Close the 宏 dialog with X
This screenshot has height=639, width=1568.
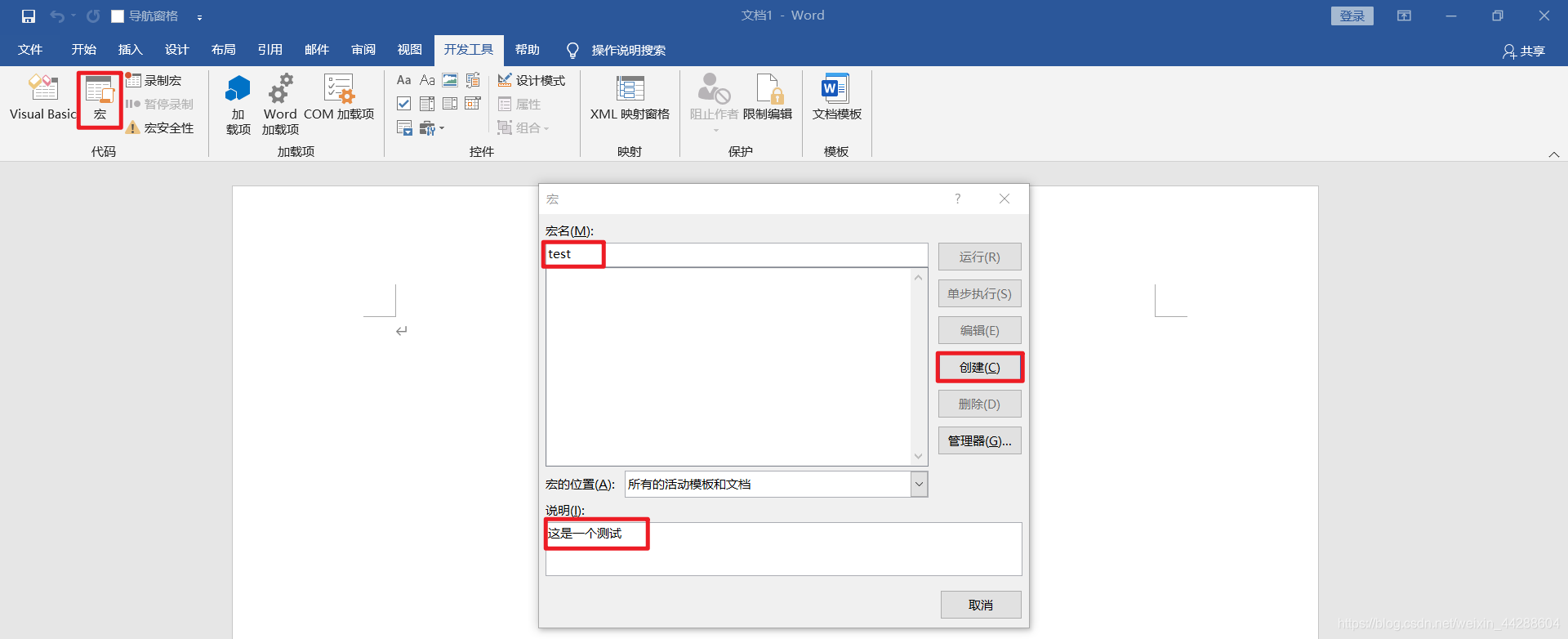[x=1004, y=199]
